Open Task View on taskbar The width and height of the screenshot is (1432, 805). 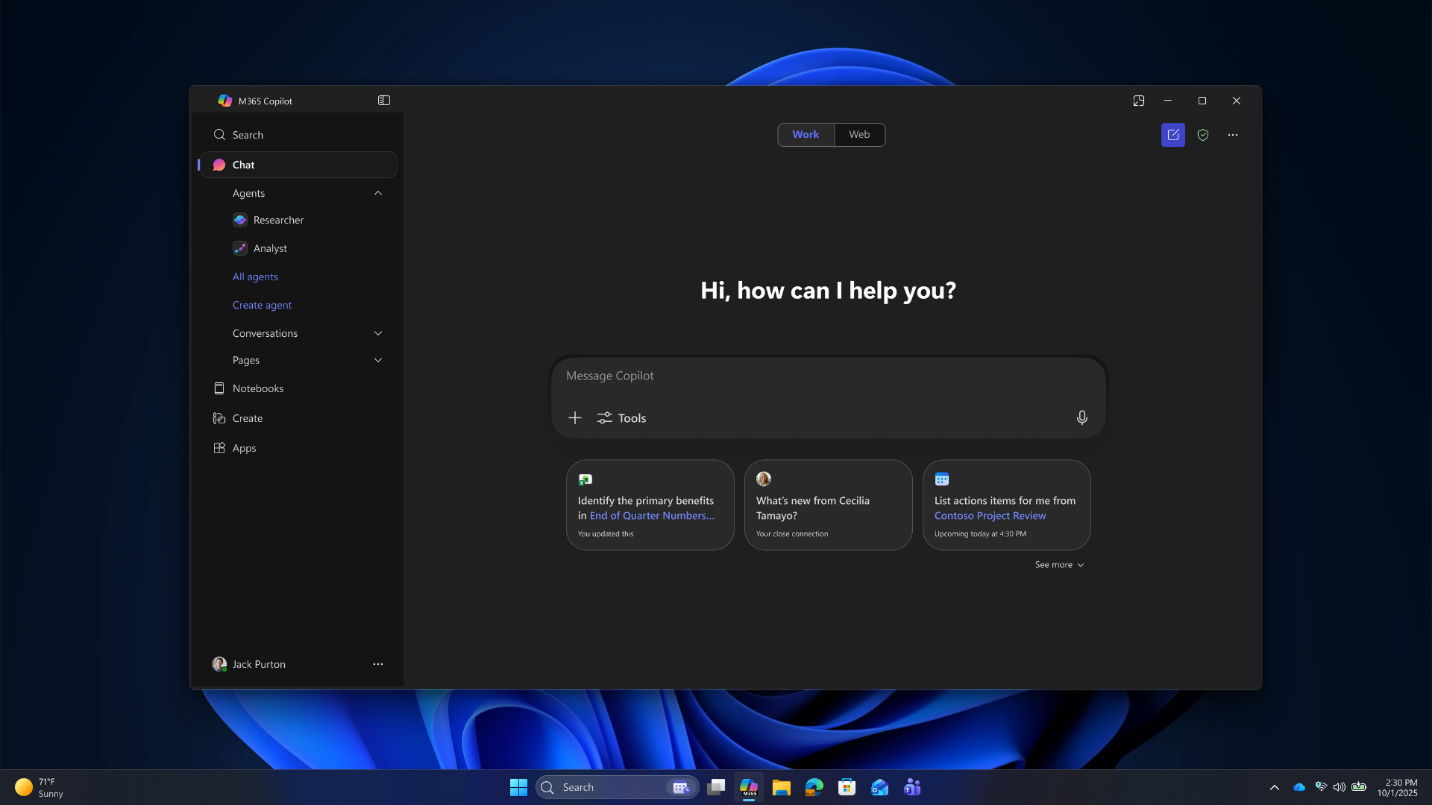point(716,787)
